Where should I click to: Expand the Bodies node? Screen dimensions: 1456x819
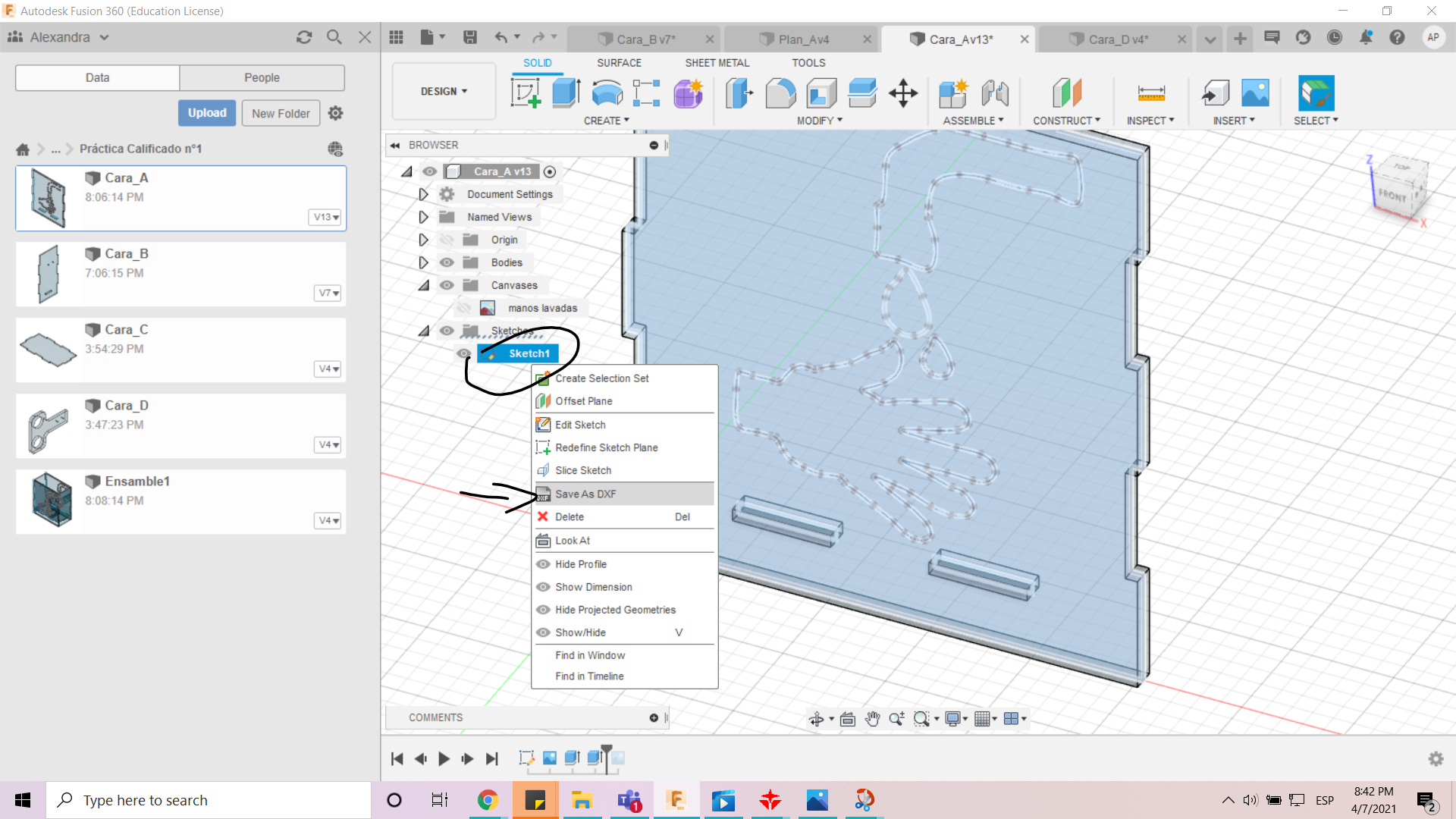pos(423,262)
